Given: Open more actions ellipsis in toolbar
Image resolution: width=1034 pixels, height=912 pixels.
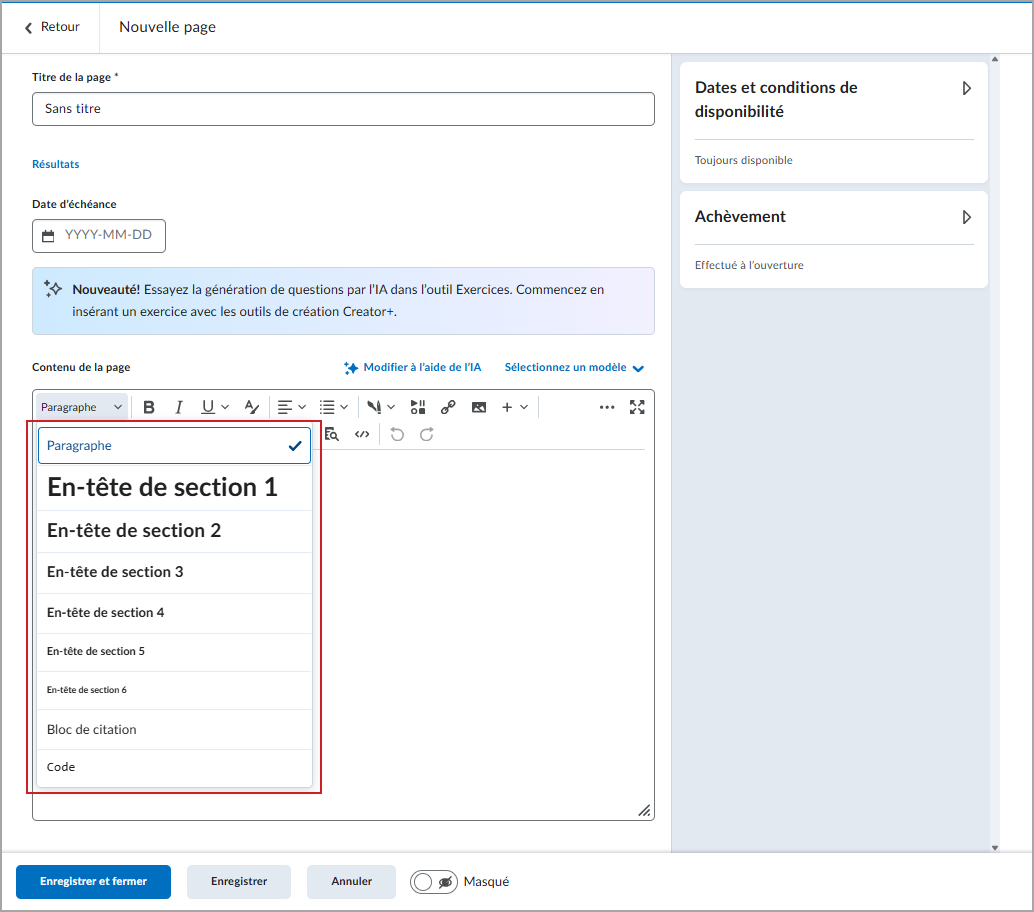Looking at the screenshot, I should (x=607, y=408).
